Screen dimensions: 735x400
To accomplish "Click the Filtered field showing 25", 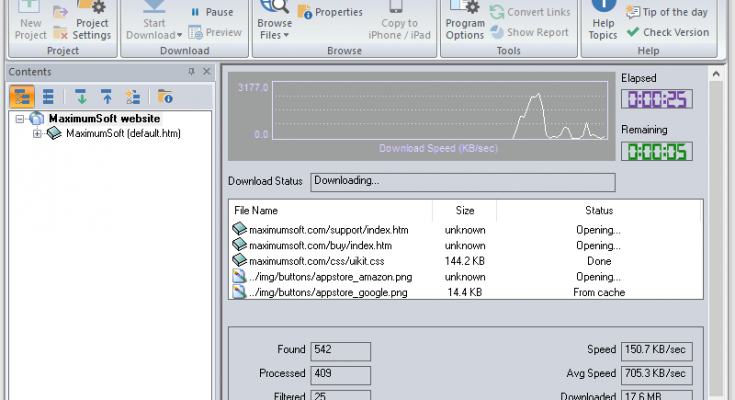I will (340, 395).
